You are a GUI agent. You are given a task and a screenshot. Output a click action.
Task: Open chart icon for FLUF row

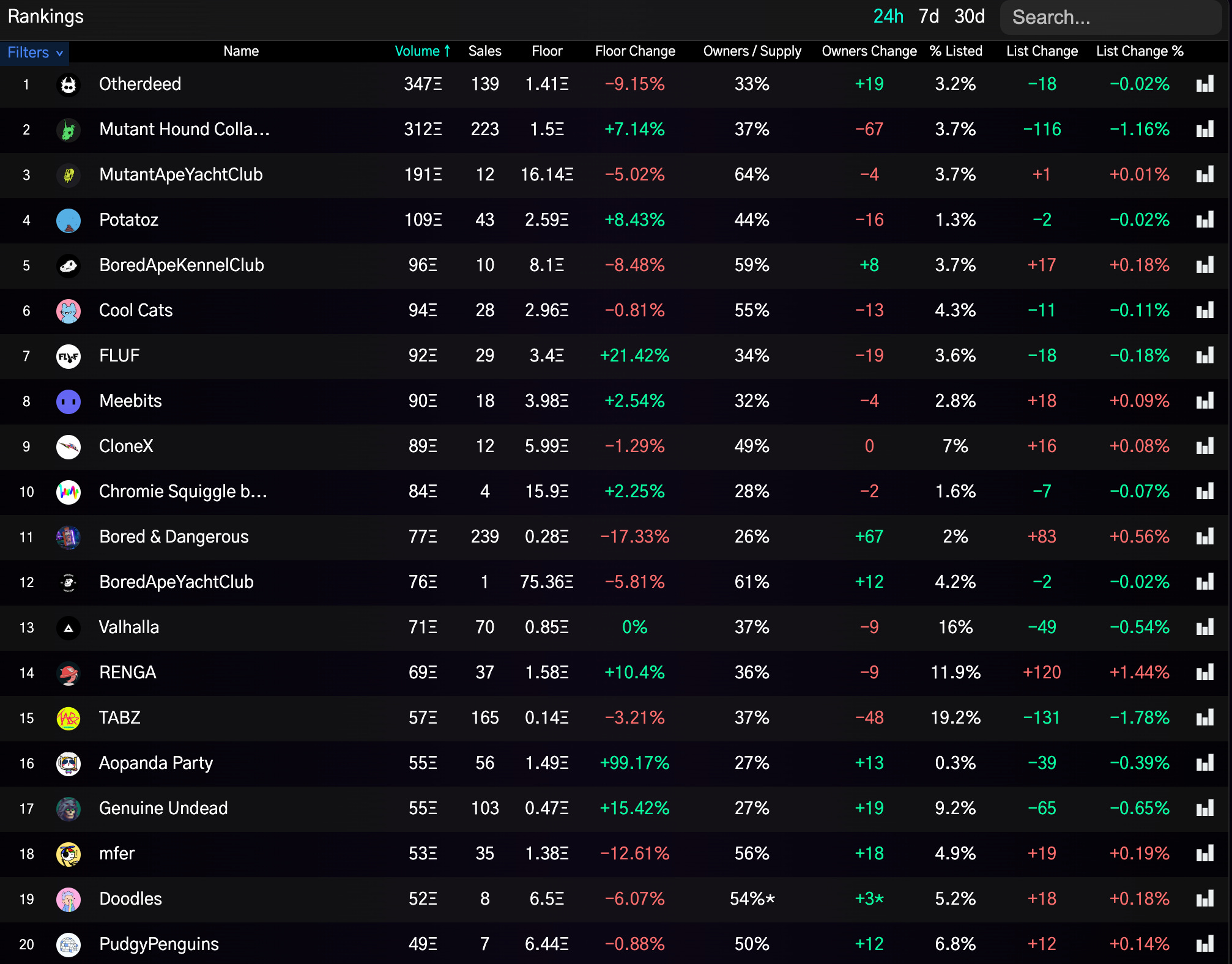[1204, 356]
